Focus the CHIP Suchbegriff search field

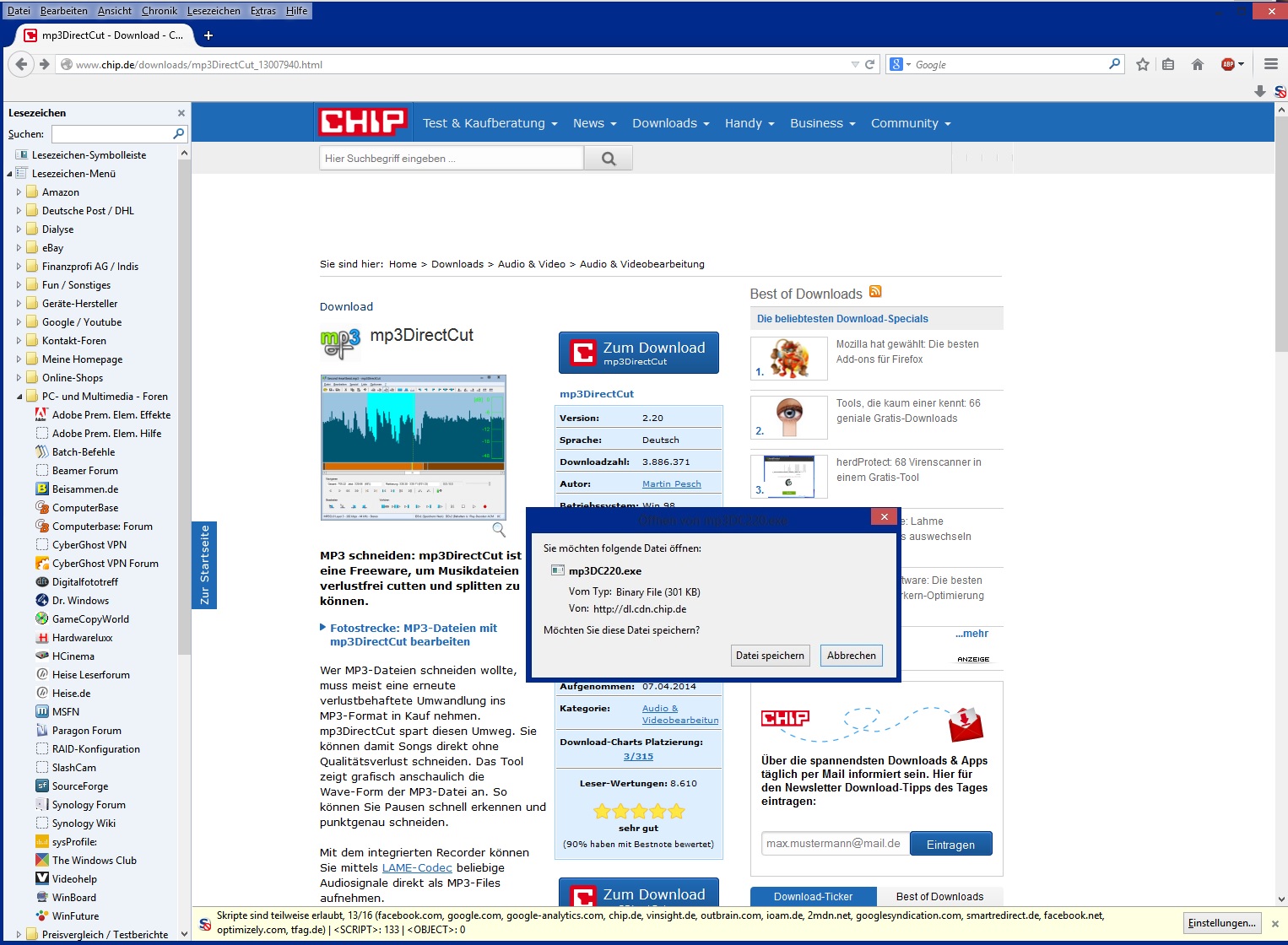tap(452, 158)
